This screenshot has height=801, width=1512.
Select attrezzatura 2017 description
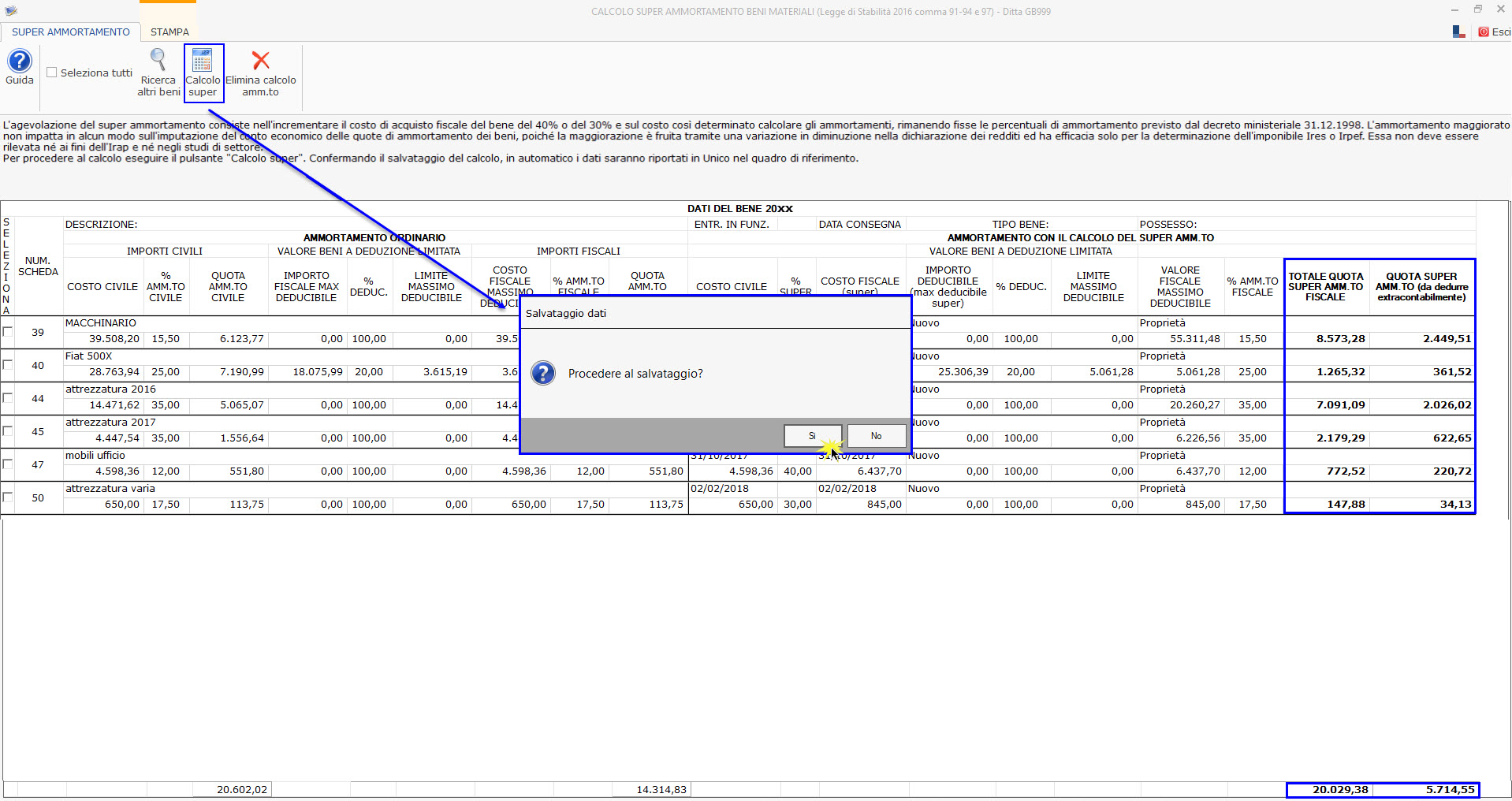[110, 423]
